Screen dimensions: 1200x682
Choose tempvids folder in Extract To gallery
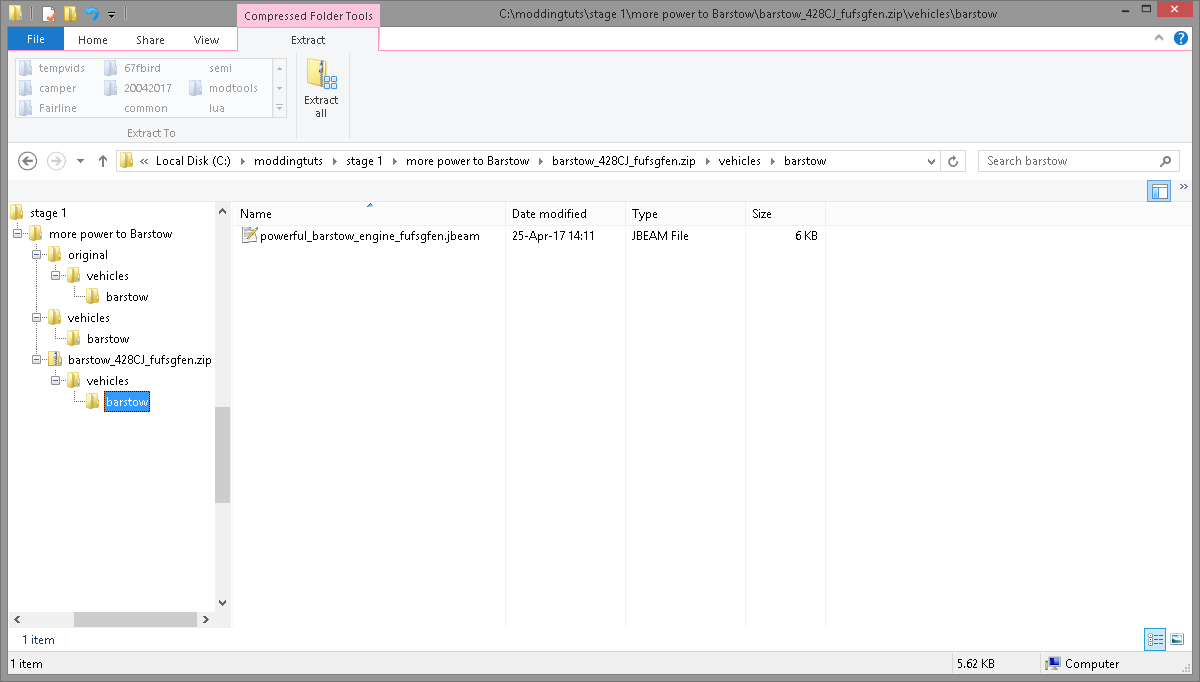(x=52, y=68)
